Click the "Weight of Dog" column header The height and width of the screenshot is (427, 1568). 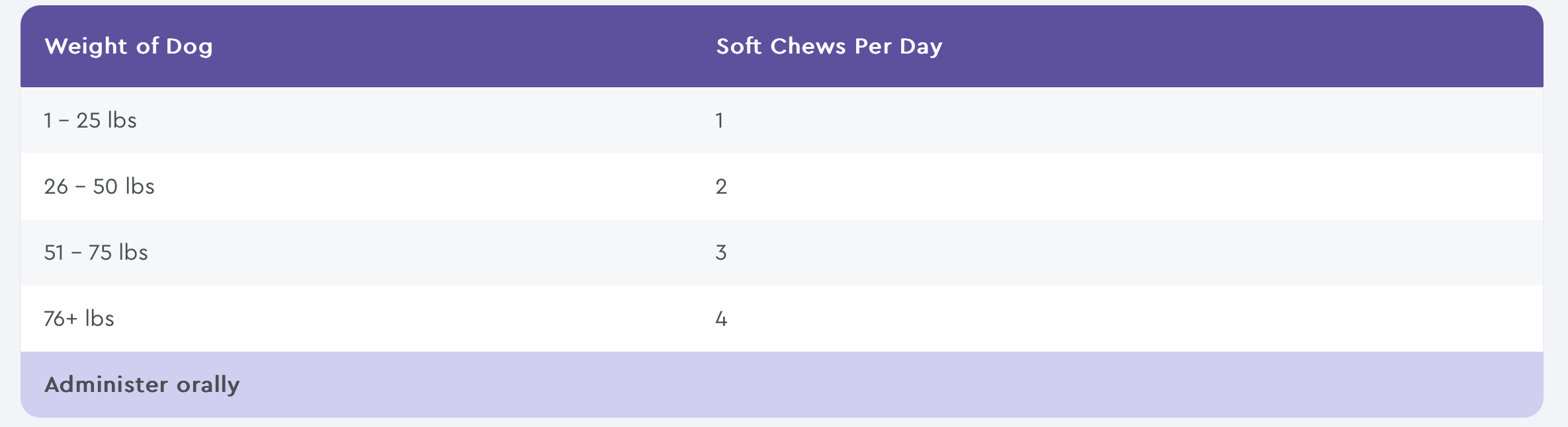point(128,46)
